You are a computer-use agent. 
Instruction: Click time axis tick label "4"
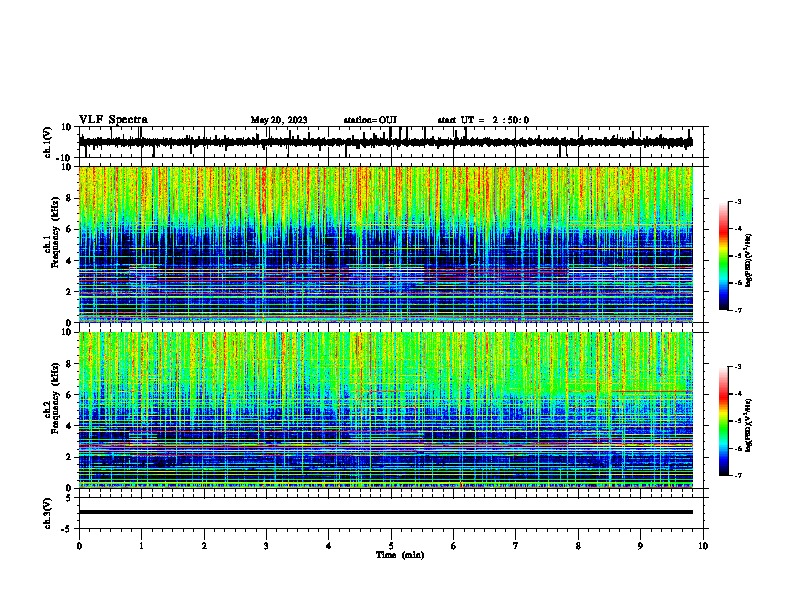[329, 546]
